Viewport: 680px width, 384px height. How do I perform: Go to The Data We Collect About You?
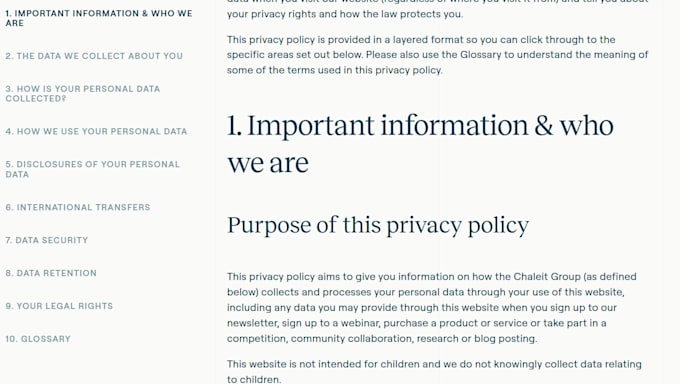pos(94,56)
